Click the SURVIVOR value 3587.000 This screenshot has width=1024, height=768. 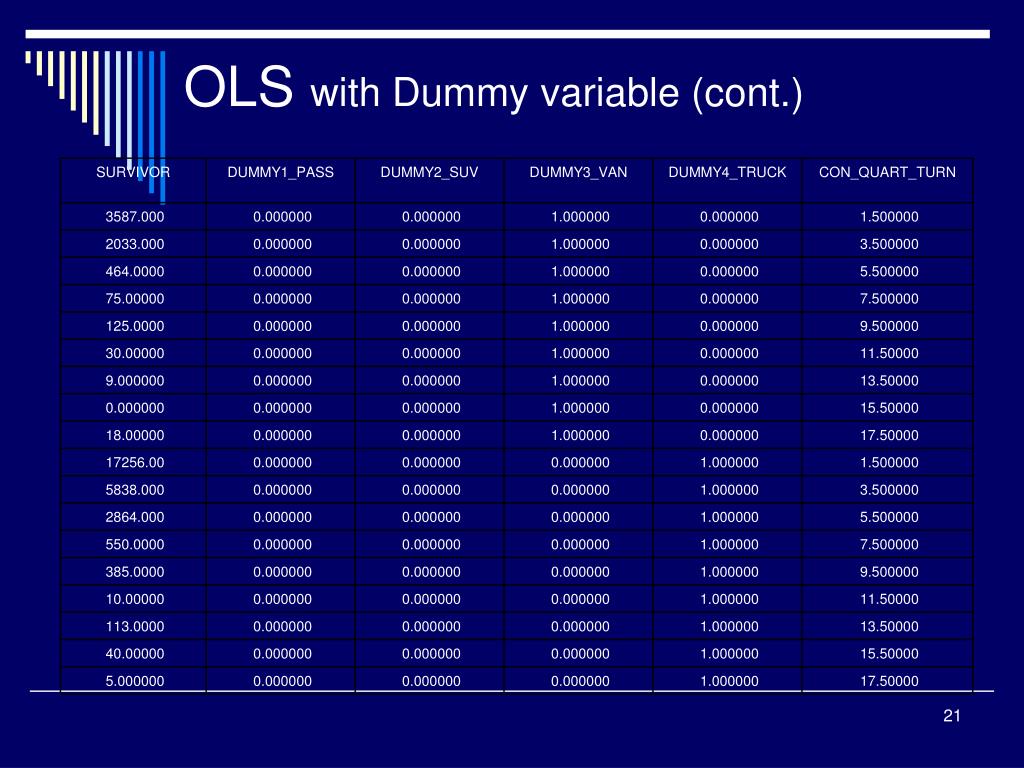(x=135, y=217)
